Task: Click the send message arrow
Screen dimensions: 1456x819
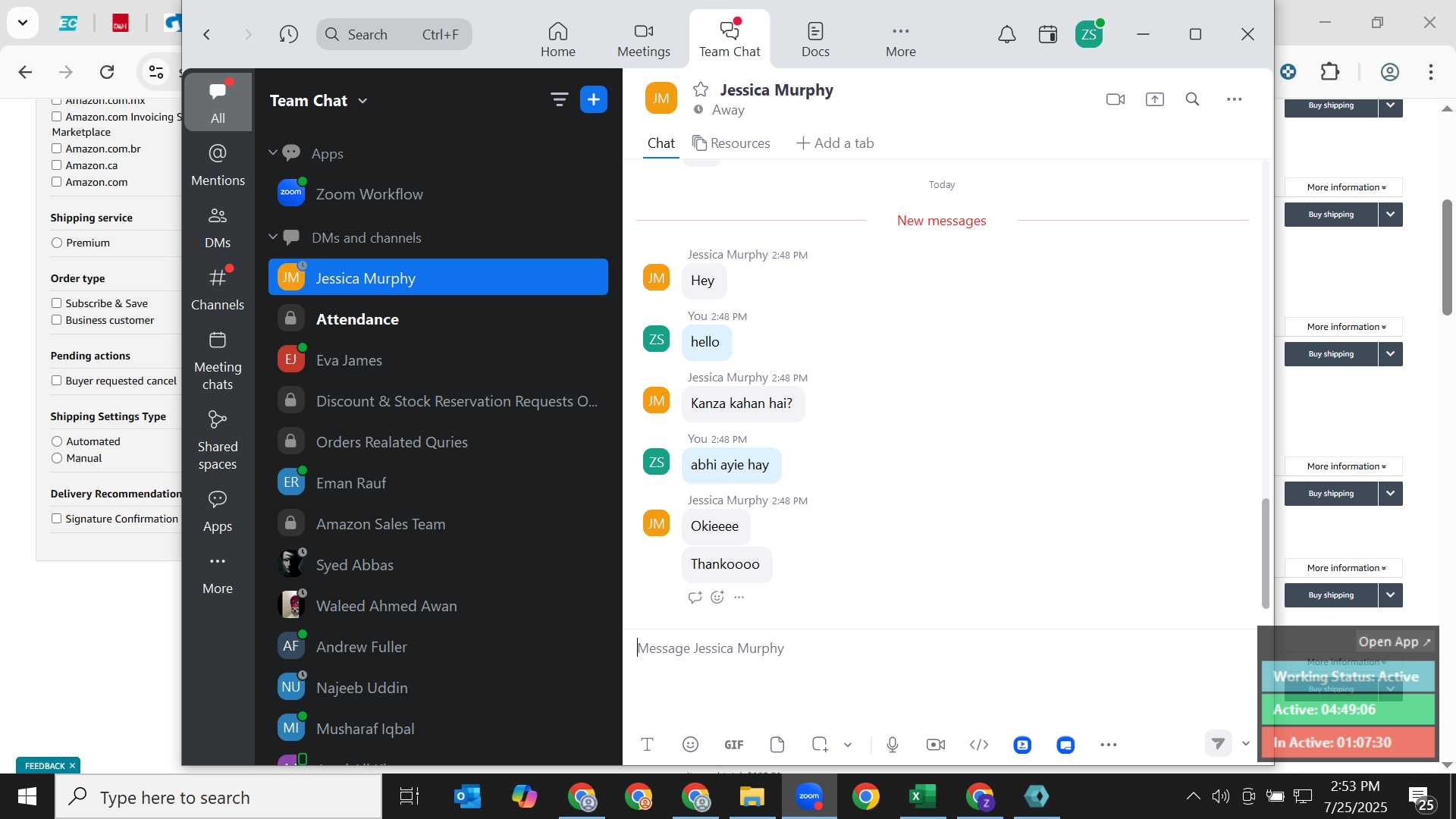Action: coord(1218,744)
